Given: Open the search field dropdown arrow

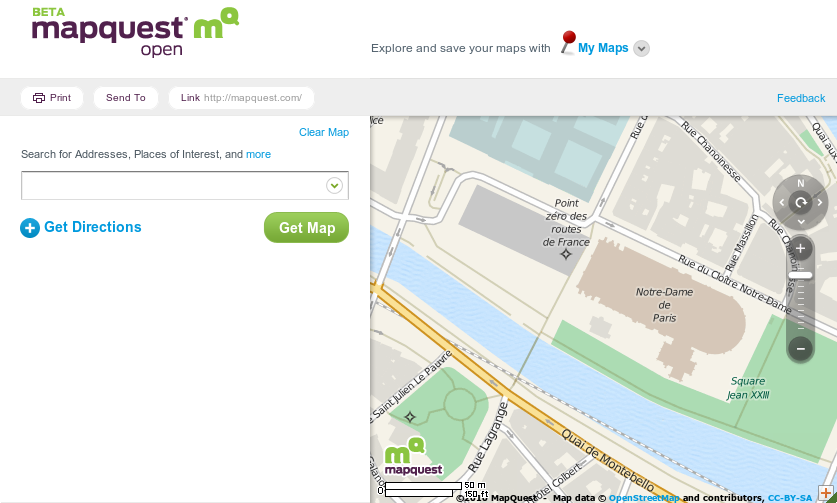Looking at the screenshot, I should click(x=334, y=186).
